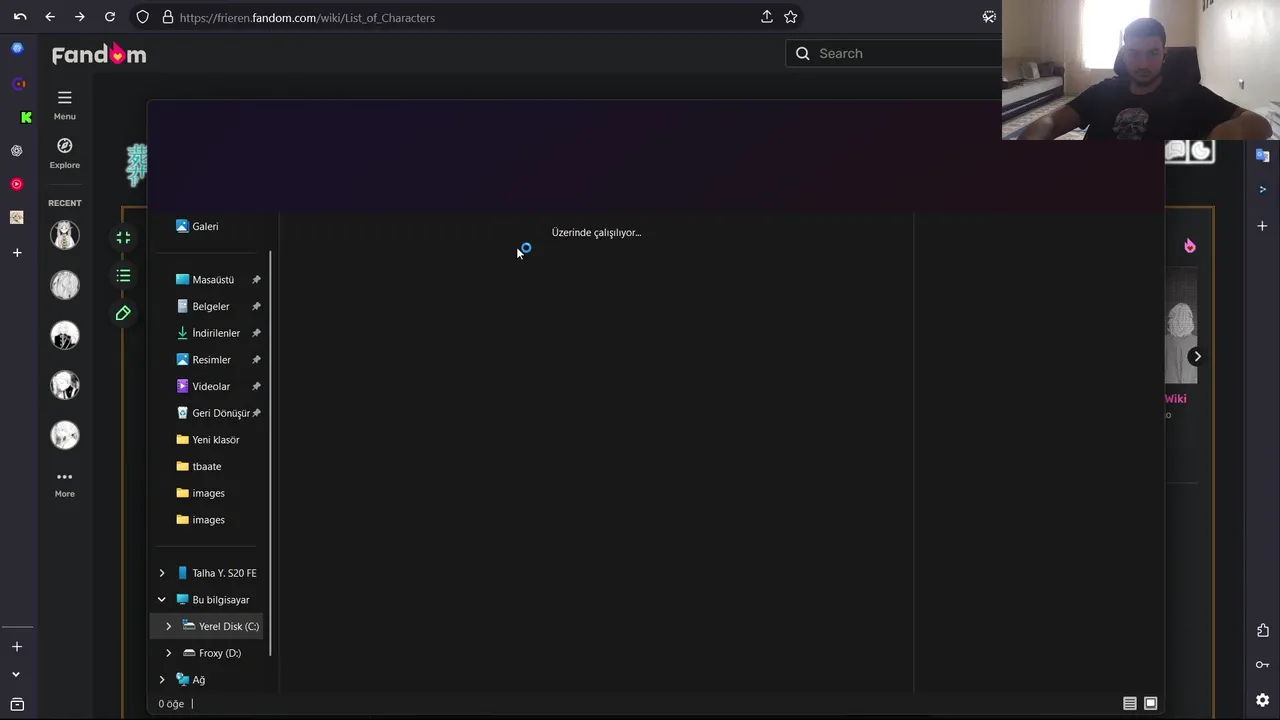
Task: Click the explorer navigation pane scrollbar
Action: coord(271,455)
